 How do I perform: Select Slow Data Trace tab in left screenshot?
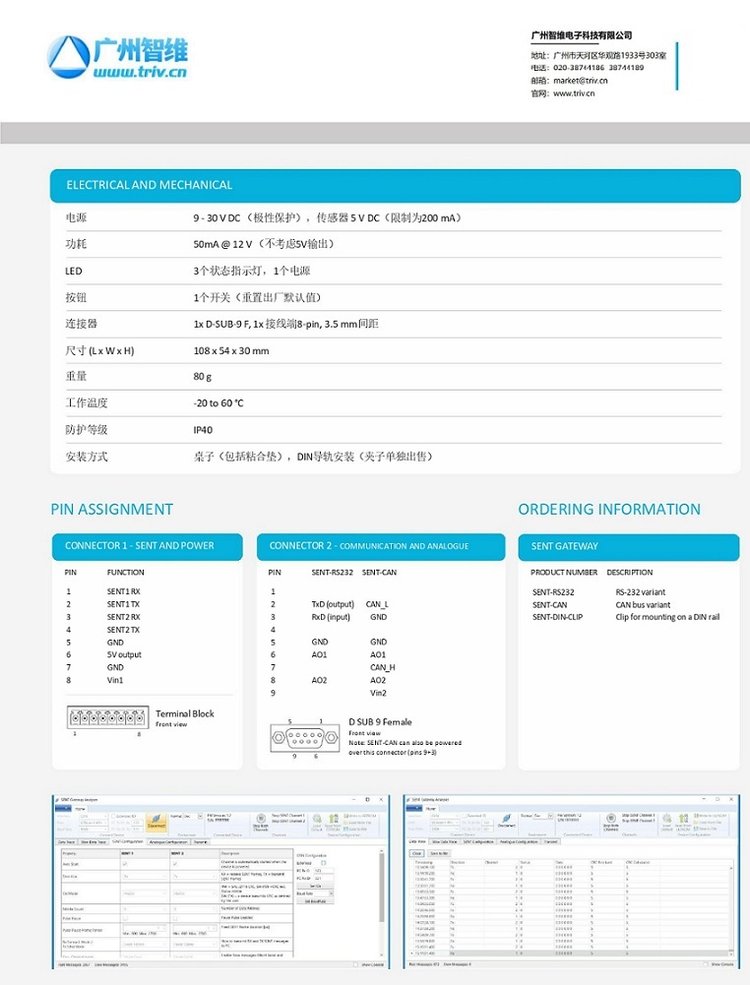click(x=94, y=842)
